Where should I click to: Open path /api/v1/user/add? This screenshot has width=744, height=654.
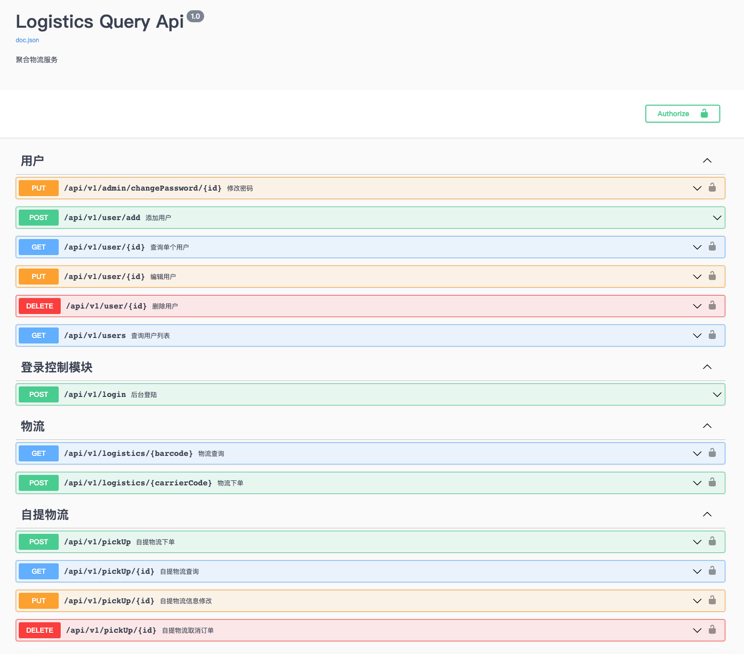click(x=102, y=217)
